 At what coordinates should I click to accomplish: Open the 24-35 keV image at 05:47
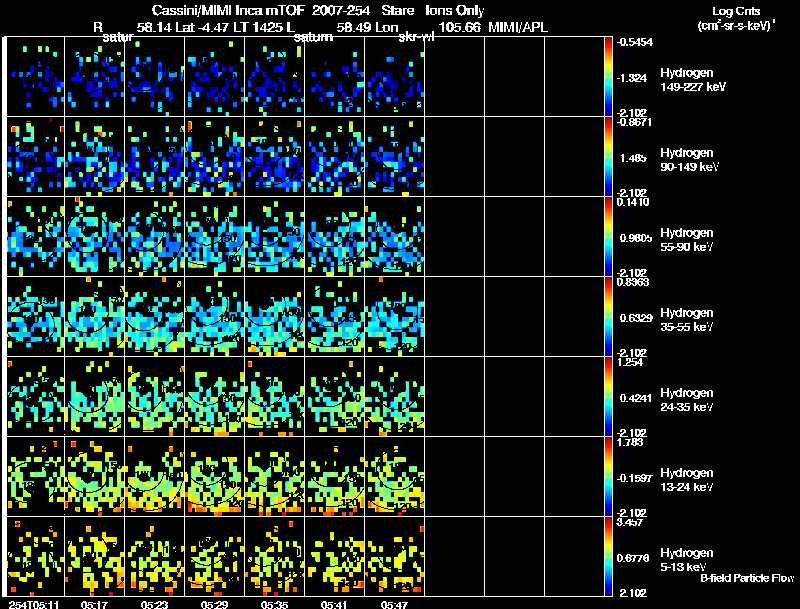click(394, 396)
